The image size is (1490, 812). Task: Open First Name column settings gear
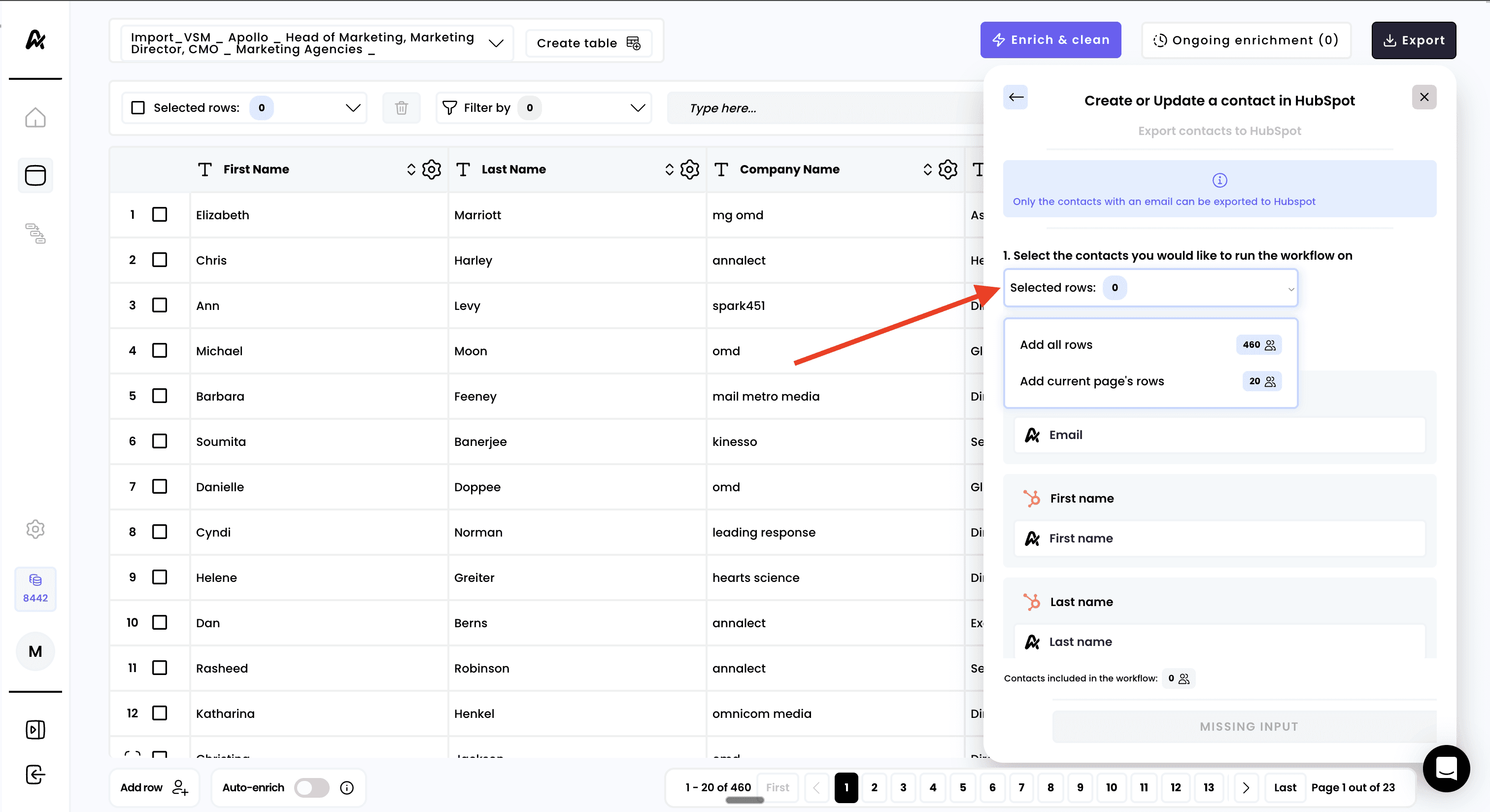[432, 169]
